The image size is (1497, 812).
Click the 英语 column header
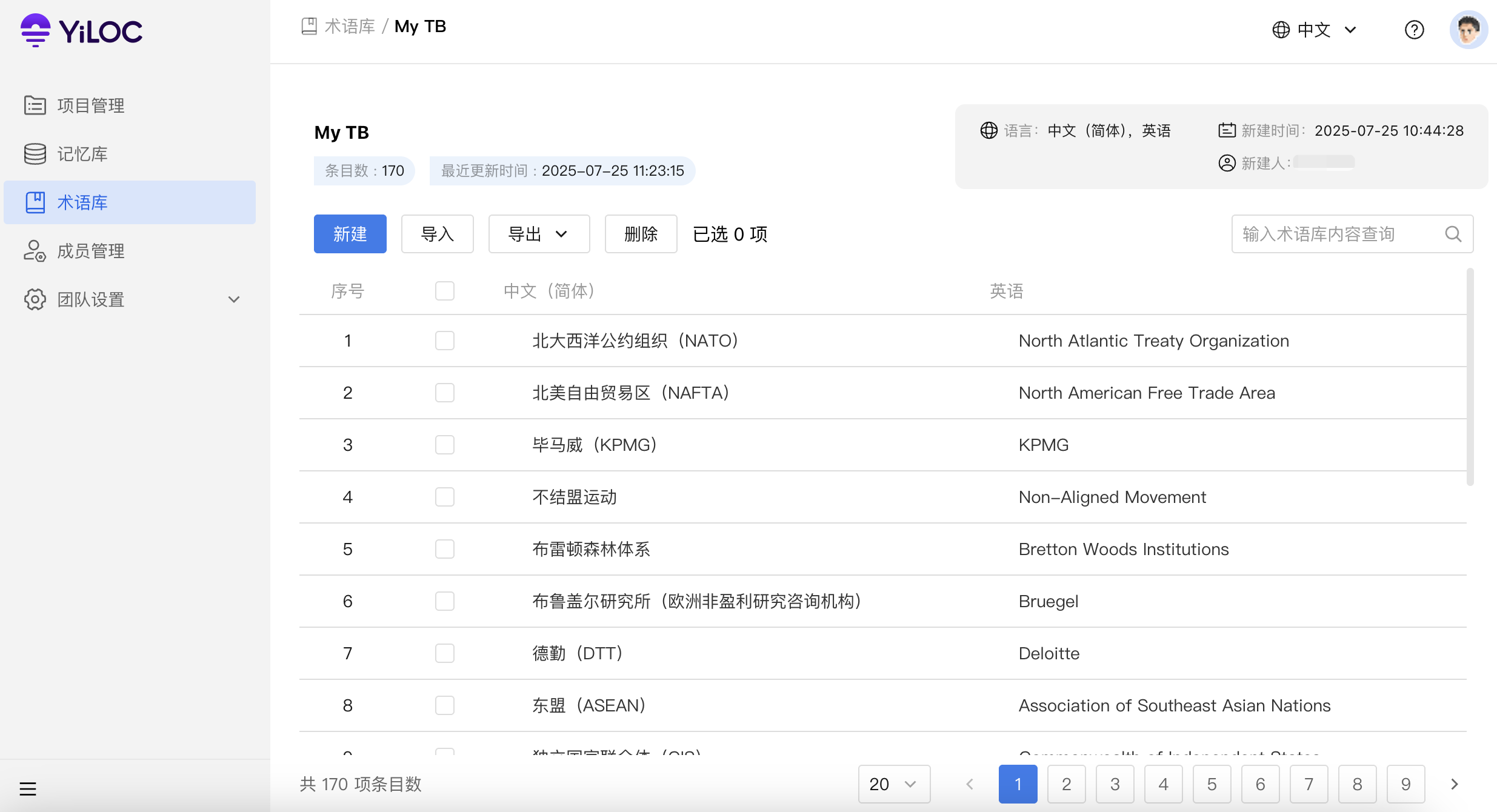pos(1007,291)
